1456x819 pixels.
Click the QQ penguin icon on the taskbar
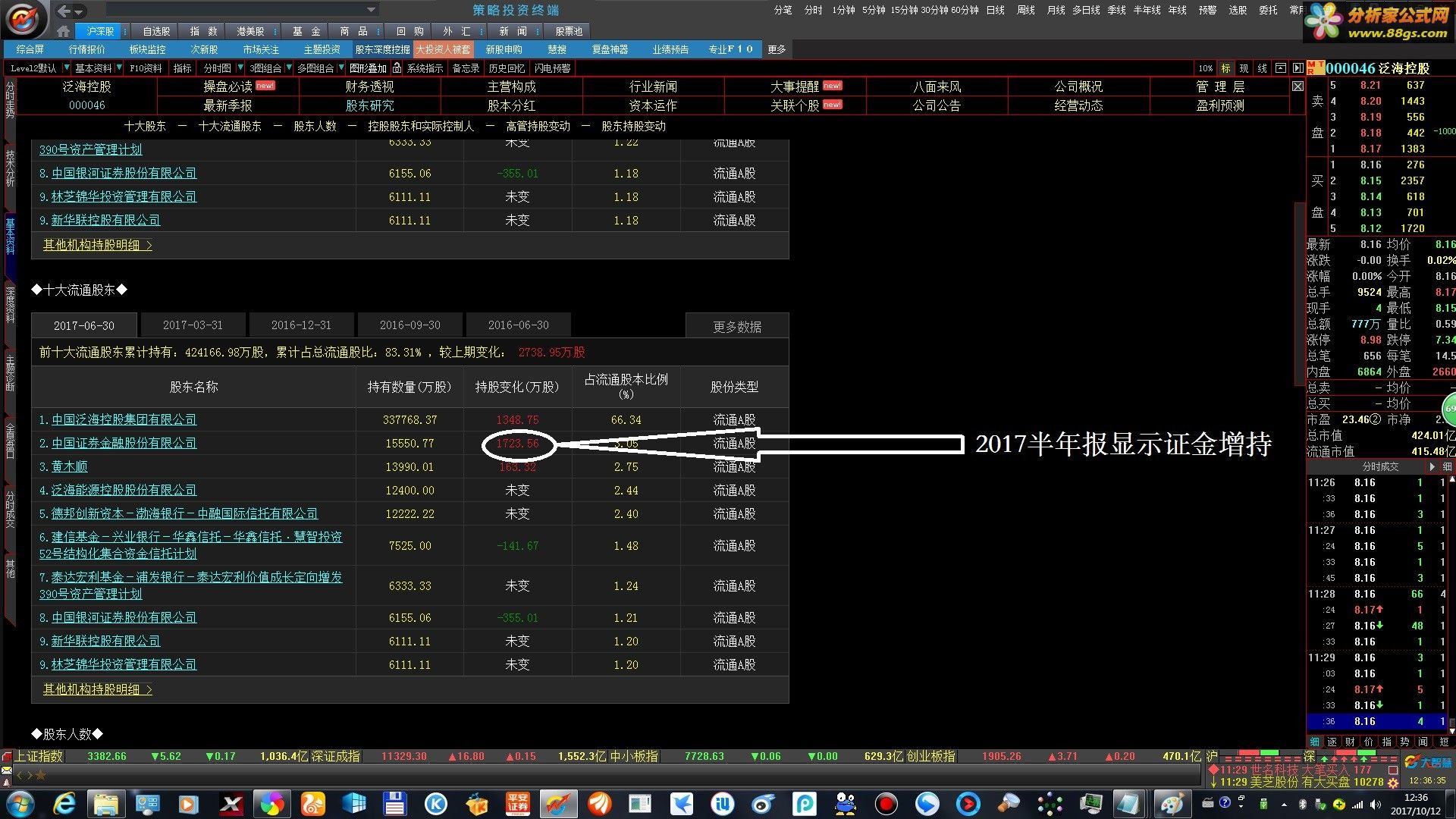click(x=846, y=804)
